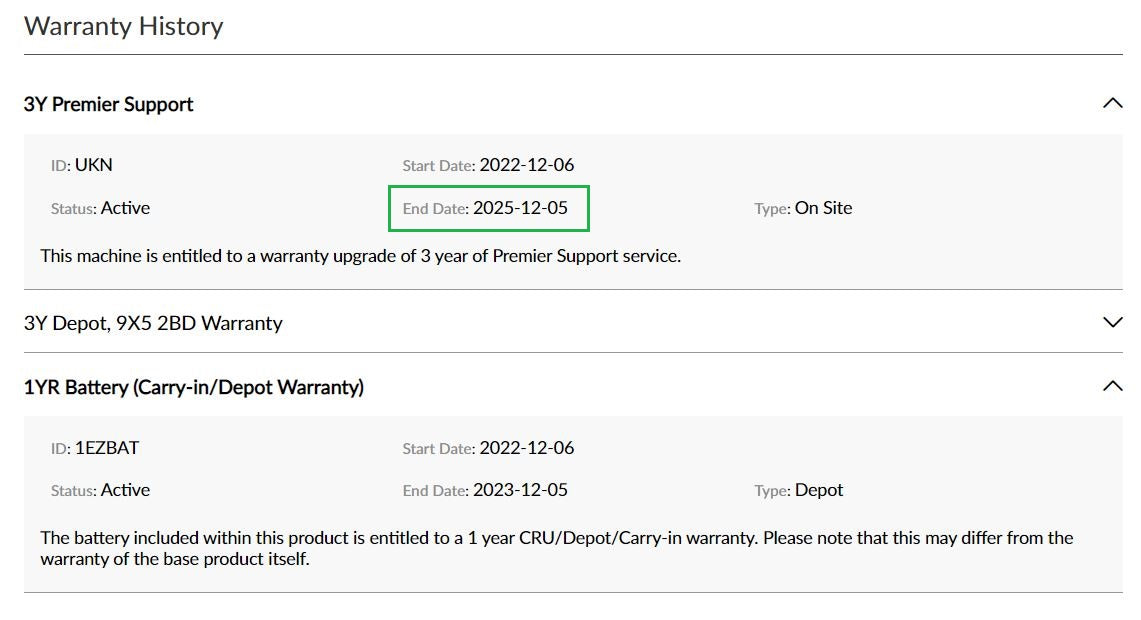Image resolution: width=1141 pixels, height=620 pixels.
Task: Click the highlighted end date 2025-12-05
Action: [x=520, y=208]
